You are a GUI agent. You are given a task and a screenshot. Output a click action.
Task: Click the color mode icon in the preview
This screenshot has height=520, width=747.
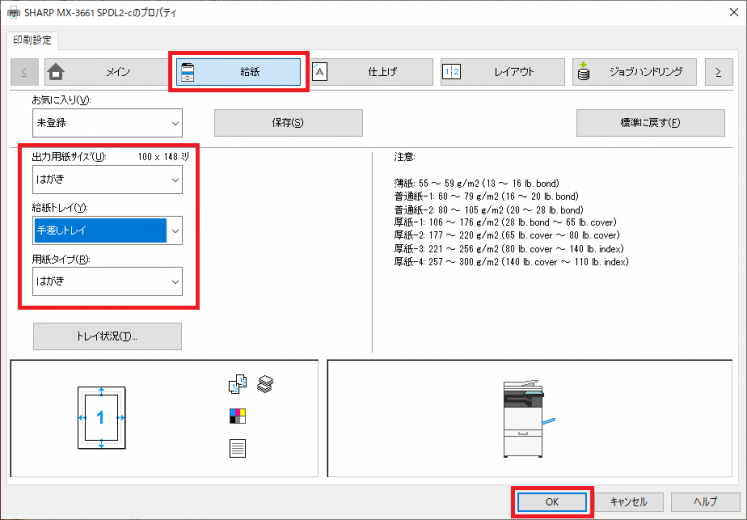(x=238, y=415)
